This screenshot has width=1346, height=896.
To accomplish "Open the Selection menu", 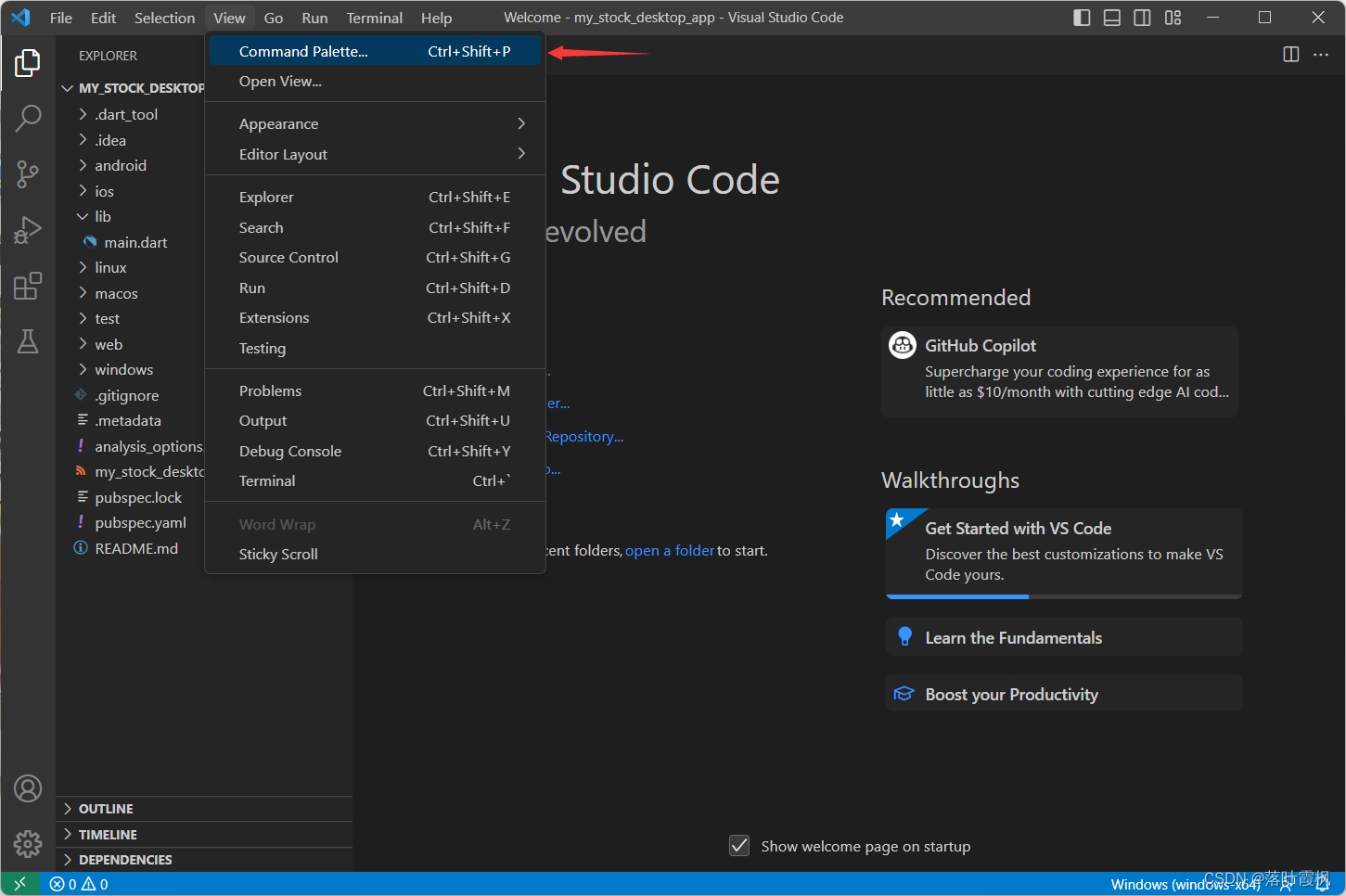I will (164, 18).
